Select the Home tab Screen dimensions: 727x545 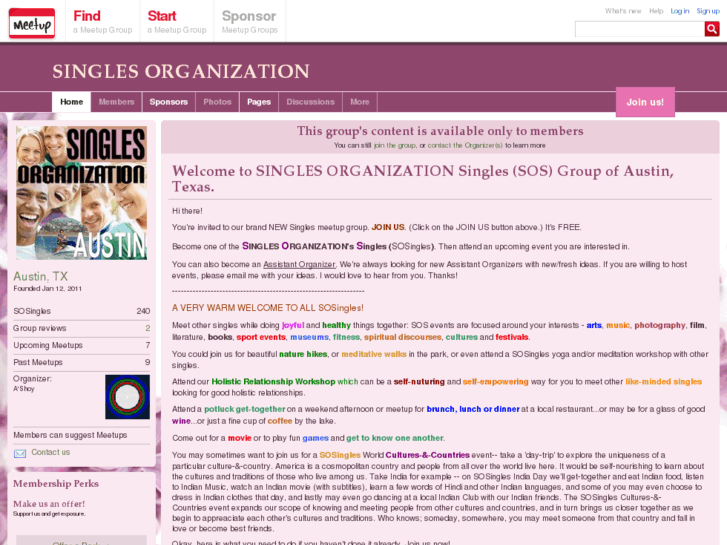point(71,102)
